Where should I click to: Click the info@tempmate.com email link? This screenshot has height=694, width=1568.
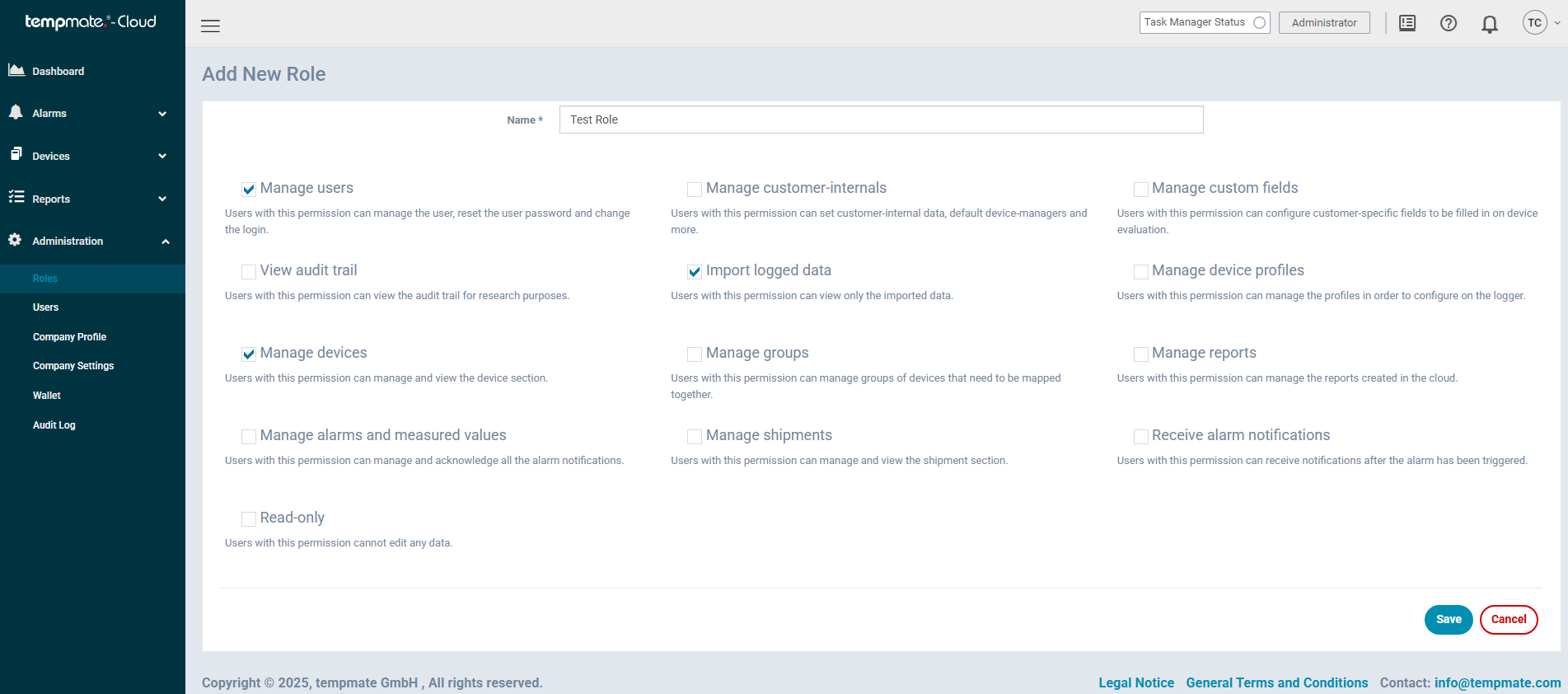click(1498, 682)
